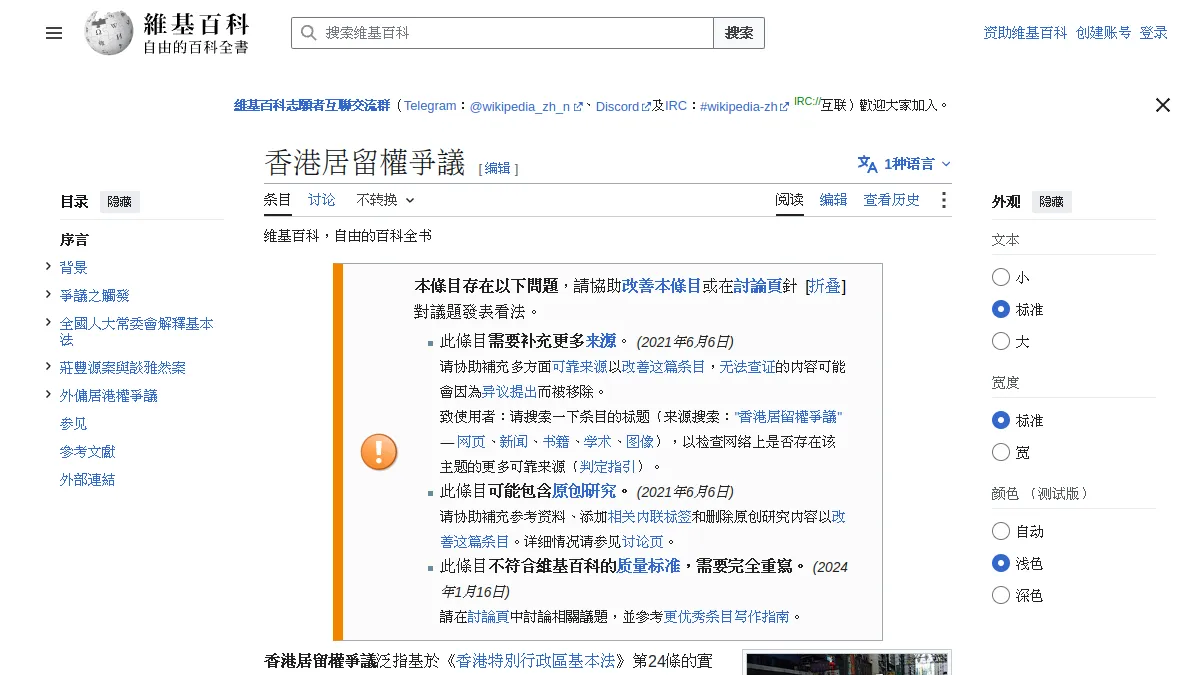Click the 异议提出 link
This screenshot has width=1200, height=675.
(510, 392)
